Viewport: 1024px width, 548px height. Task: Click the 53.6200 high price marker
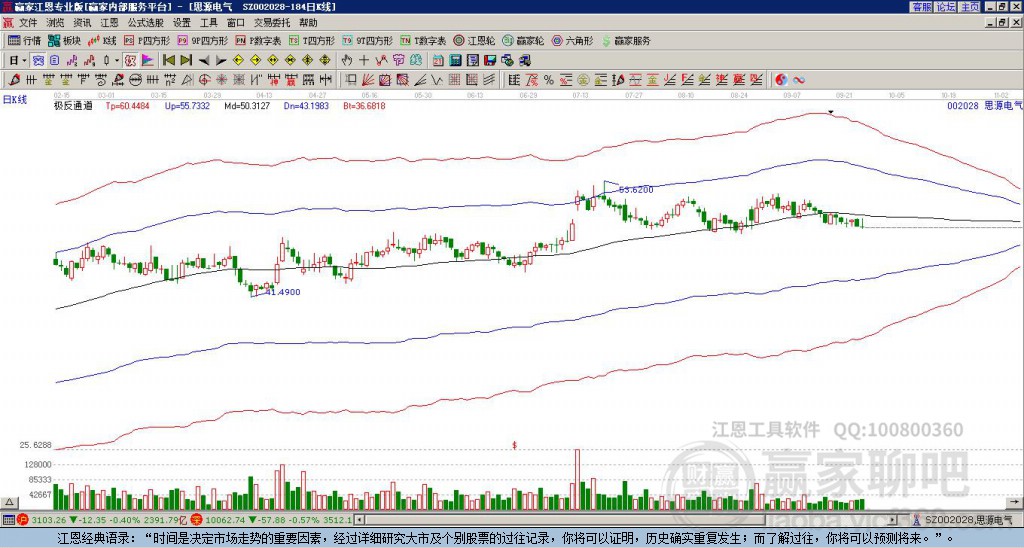click(635, 190)
